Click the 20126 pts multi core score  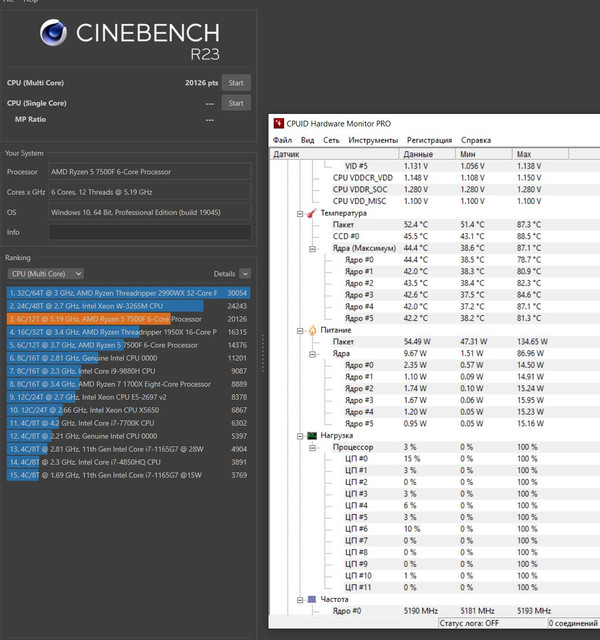pyautogui.click(x=202, y=83)
